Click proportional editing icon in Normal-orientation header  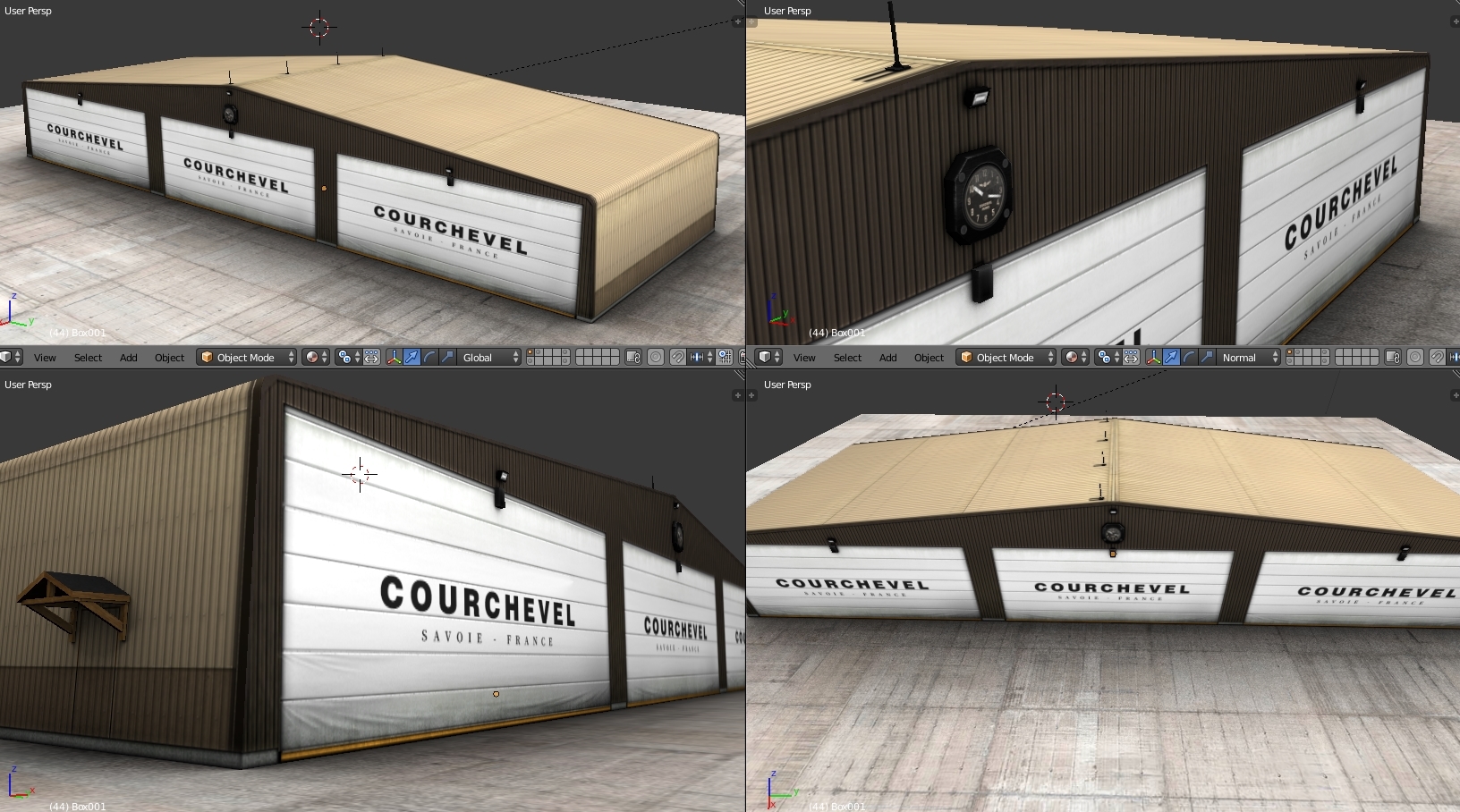coord(1415,357)
